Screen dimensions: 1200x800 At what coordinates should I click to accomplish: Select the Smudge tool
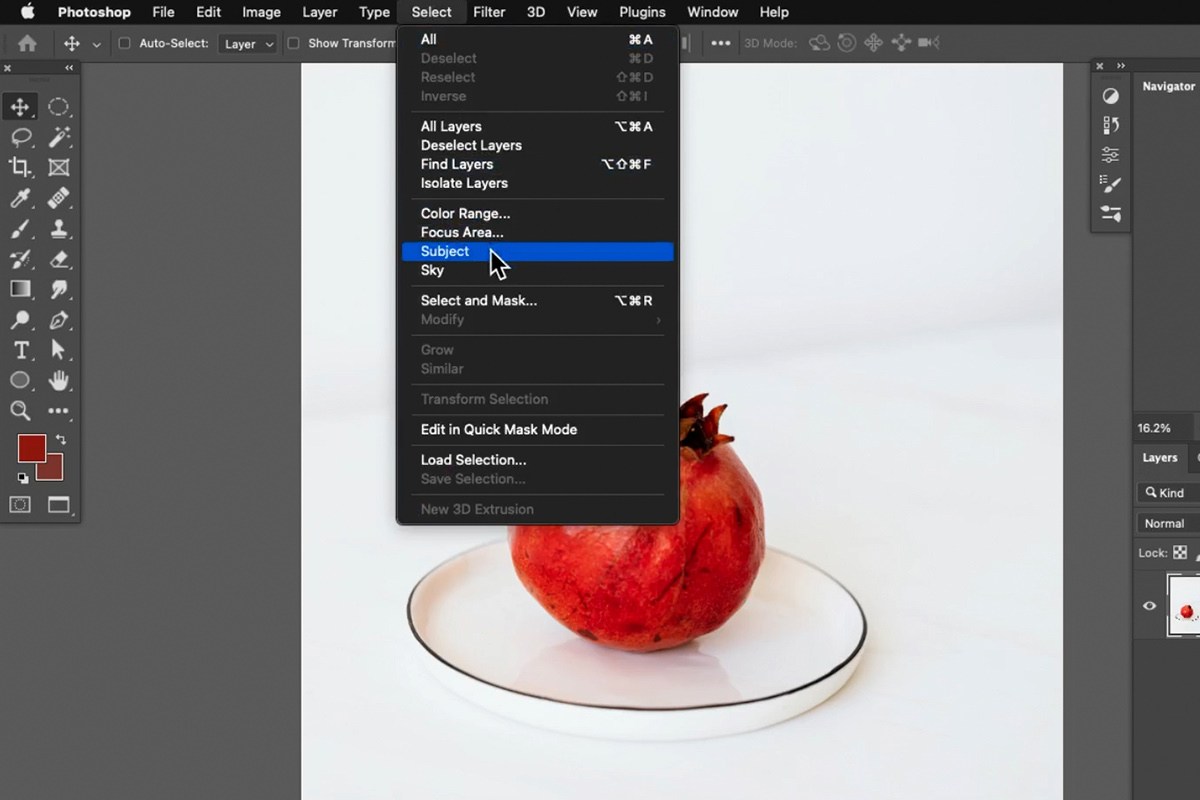click(x=59, y=289)
